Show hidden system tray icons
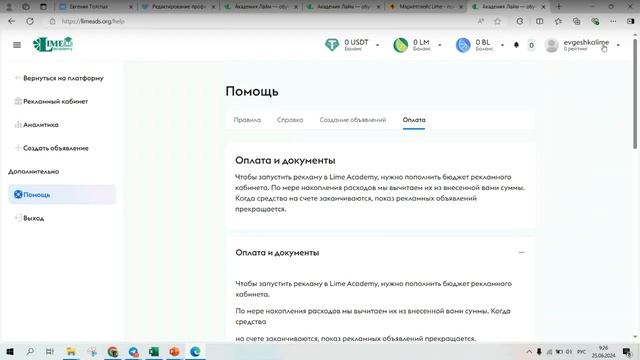This screenshot has width=640, height=360. pos(529,351)
